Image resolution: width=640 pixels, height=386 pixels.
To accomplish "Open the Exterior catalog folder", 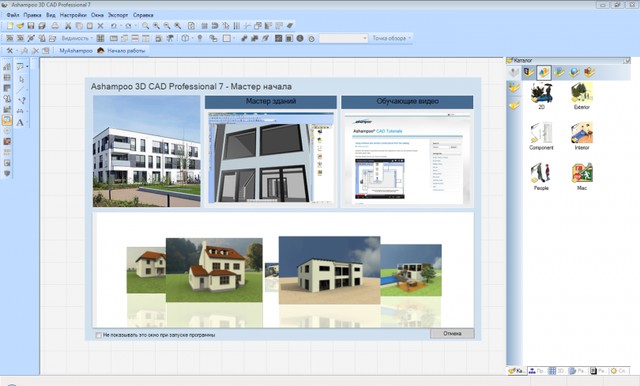I will tap(582, 95).
